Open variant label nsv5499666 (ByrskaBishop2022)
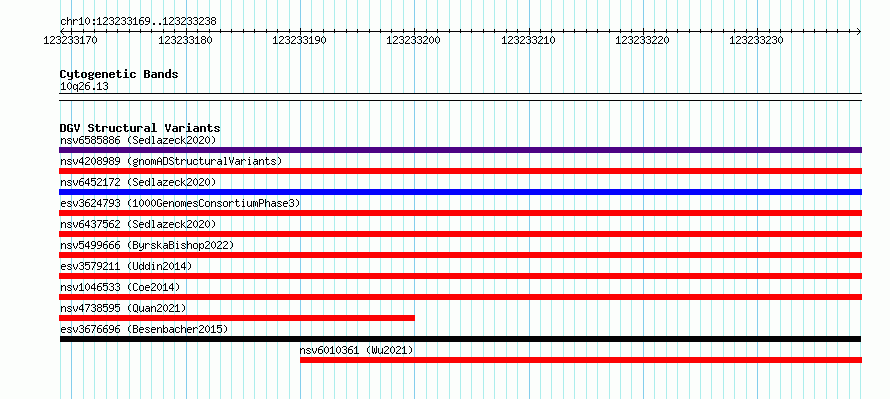The width and height of the screenshot is (890, 399). tap(147, 245)
